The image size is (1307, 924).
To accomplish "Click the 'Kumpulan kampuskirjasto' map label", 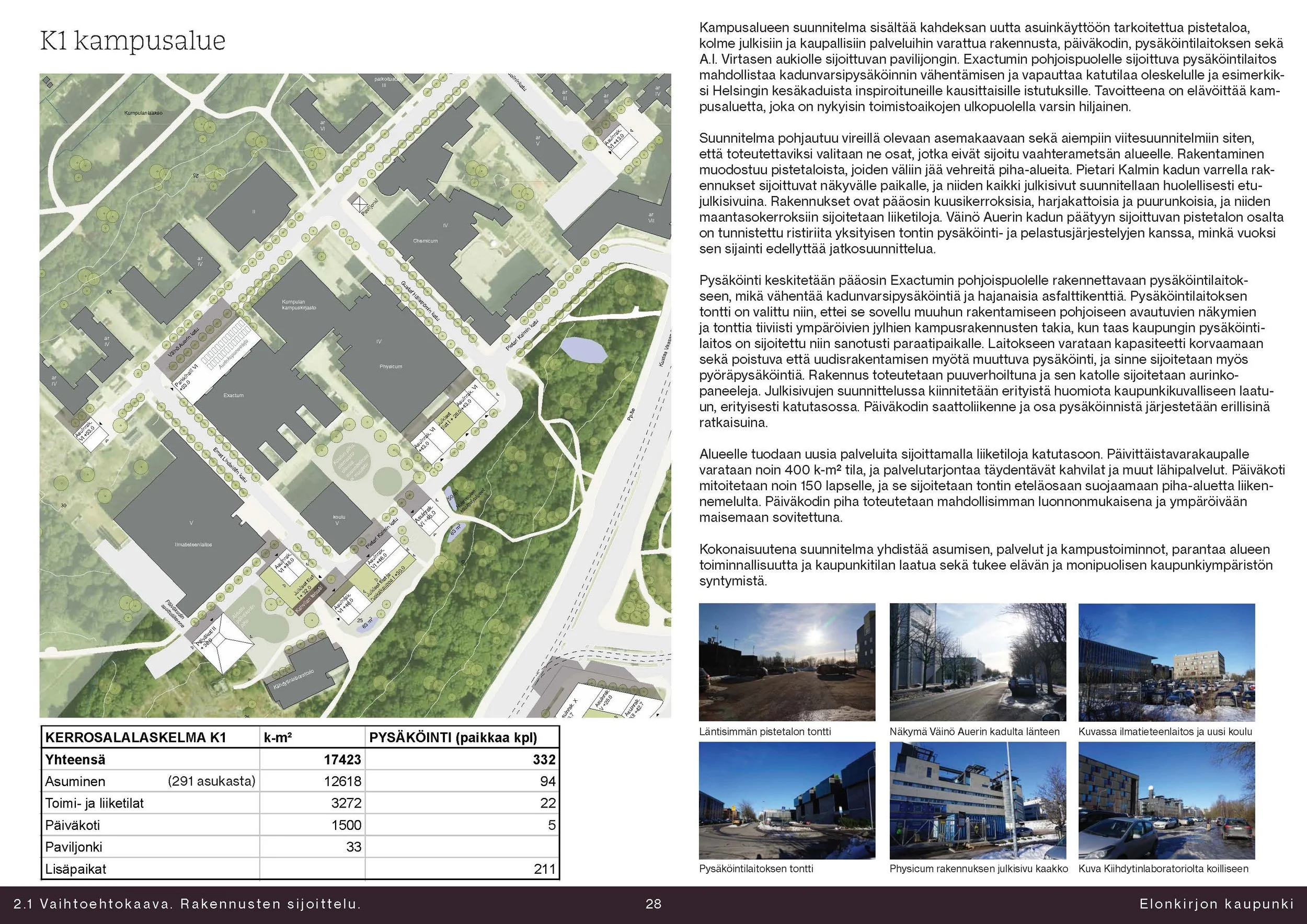I will [x=299, y=305].
